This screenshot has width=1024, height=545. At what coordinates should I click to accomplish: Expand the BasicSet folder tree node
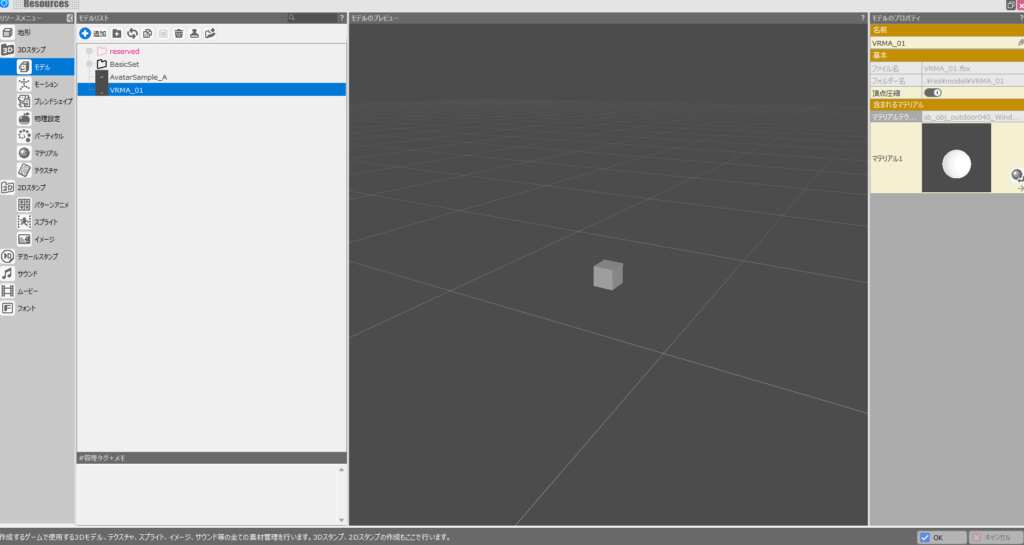[89, 64]
